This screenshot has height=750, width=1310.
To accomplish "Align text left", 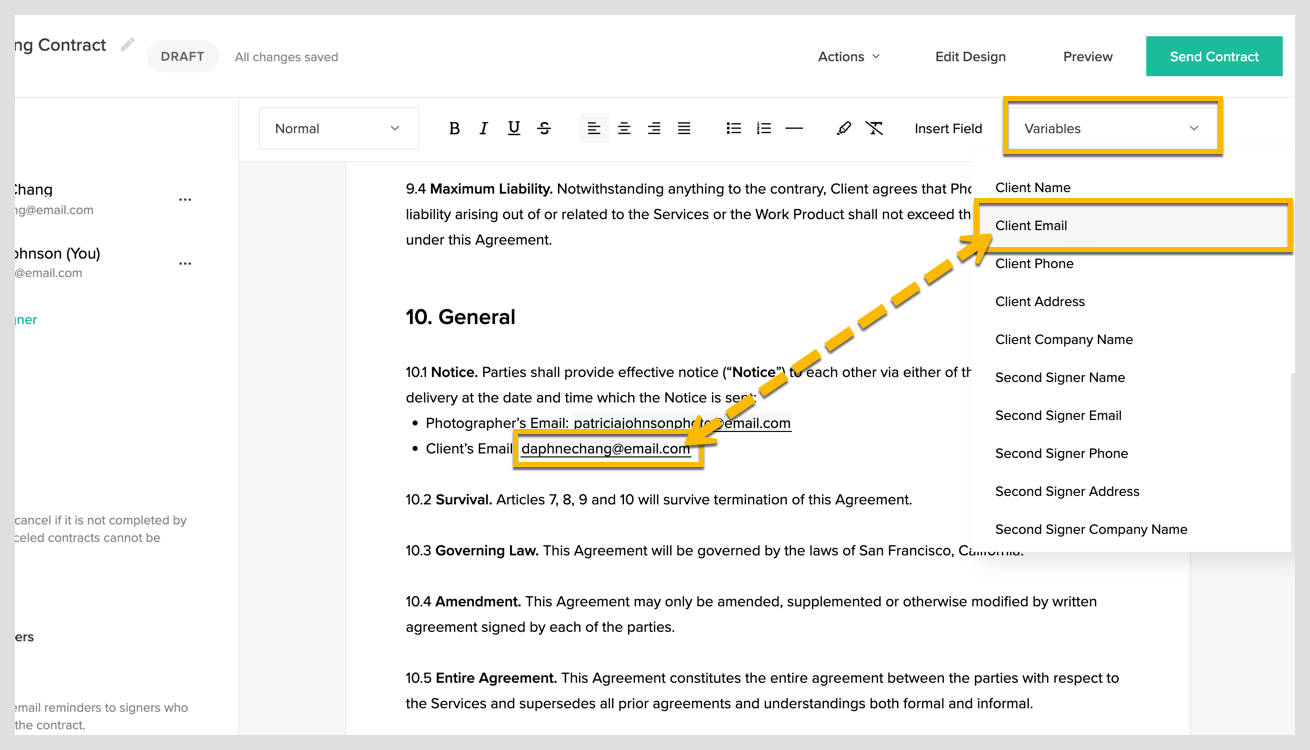I will pyautogui.click(x=594, y=128).
